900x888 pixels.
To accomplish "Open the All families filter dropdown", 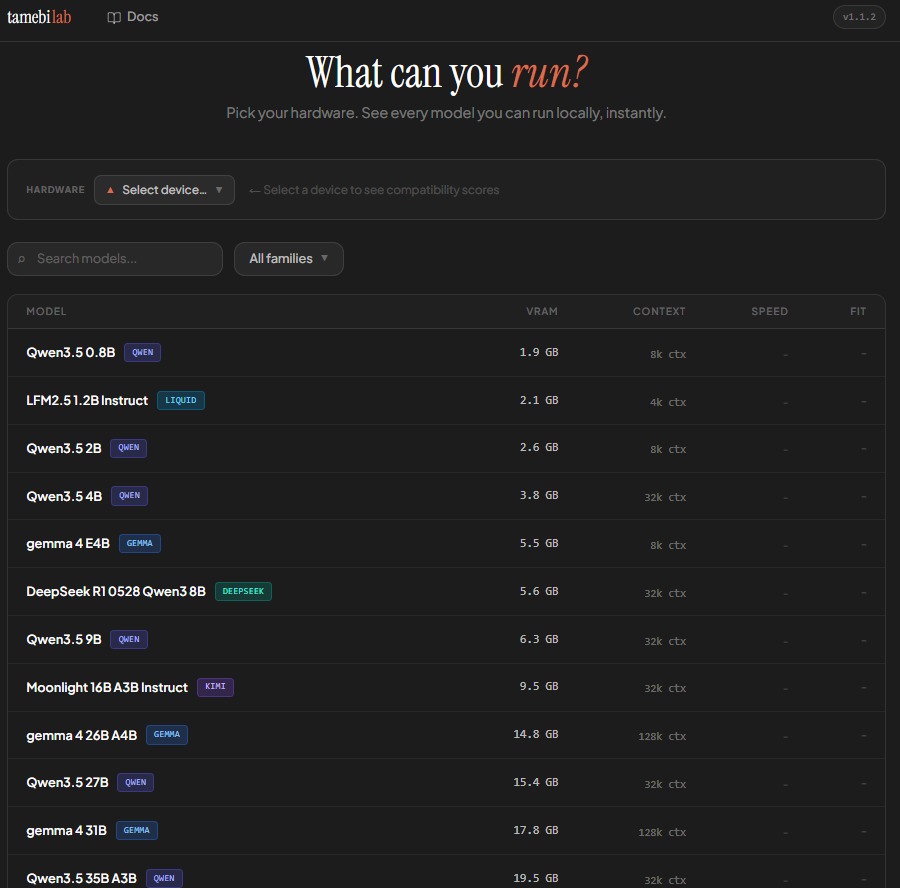I will 289,259.
